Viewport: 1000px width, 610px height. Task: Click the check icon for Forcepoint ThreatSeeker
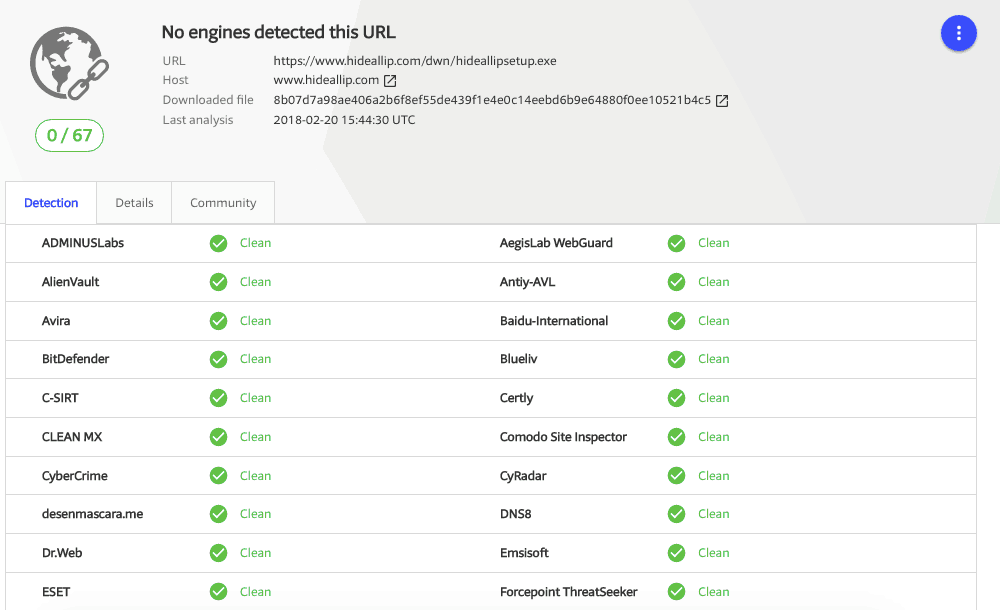[x=677, y=592]
